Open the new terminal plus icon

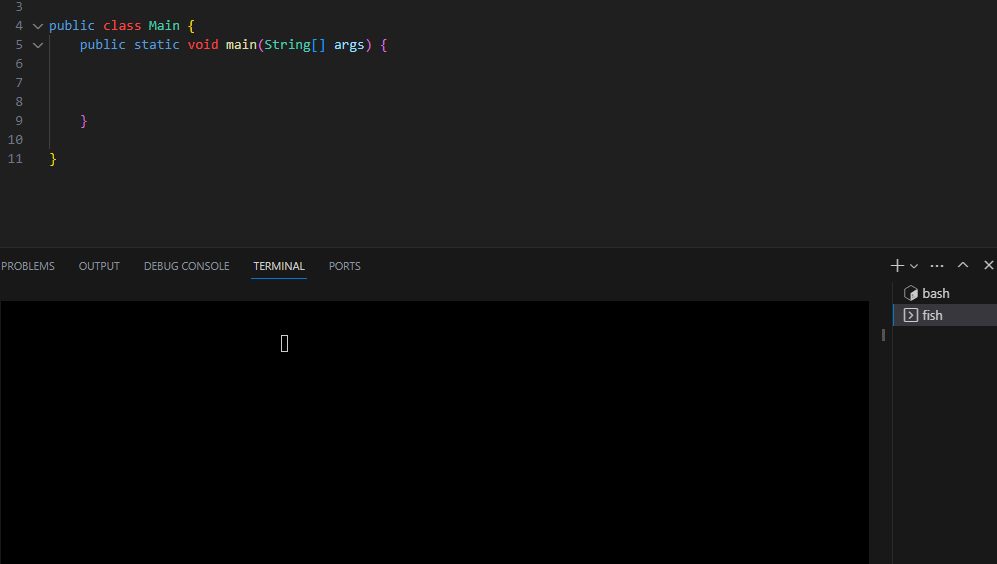(x=897, y=266)
